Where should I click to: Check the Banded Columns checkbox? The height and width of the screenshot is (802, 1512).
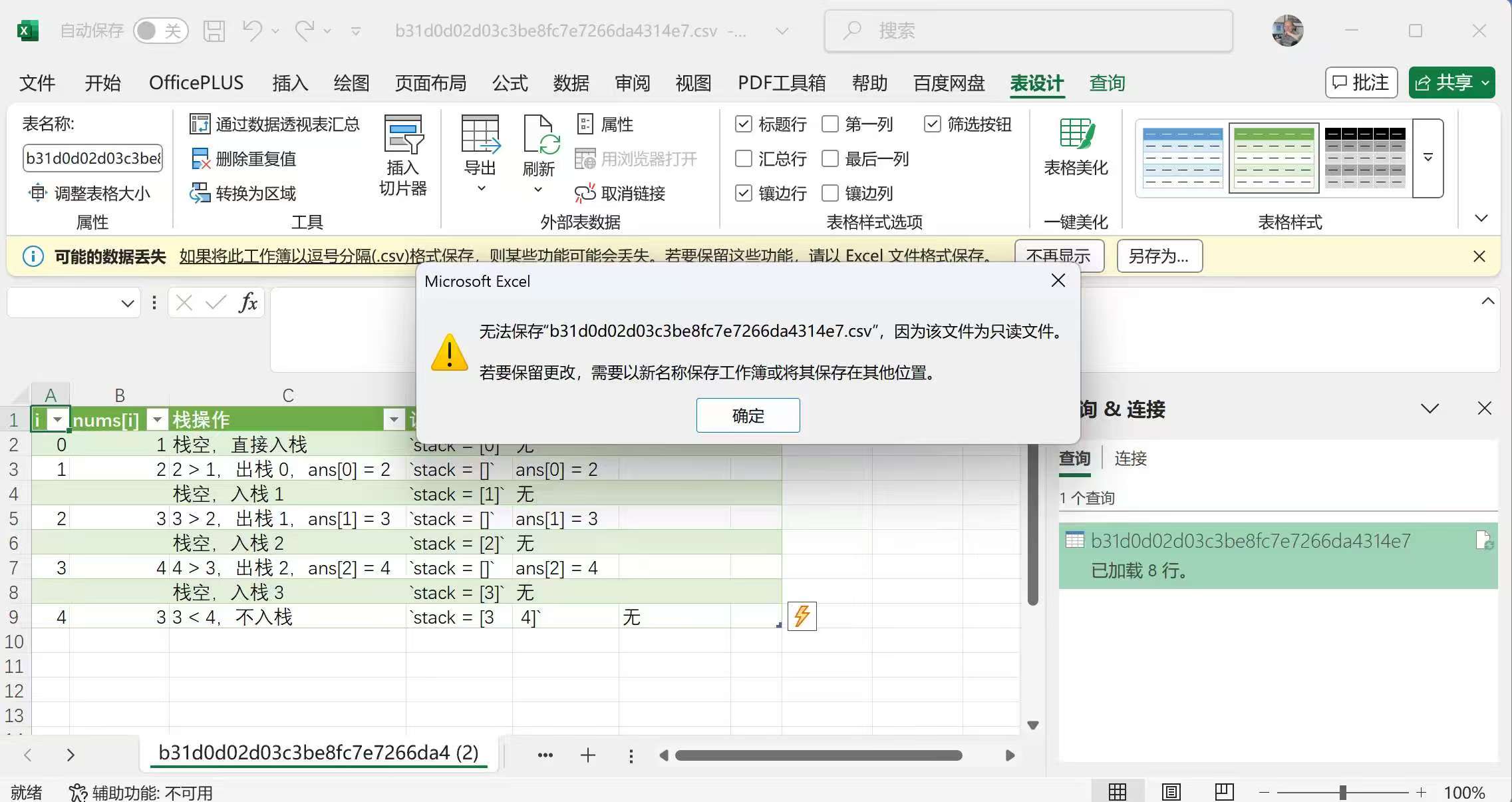(830, 194)
